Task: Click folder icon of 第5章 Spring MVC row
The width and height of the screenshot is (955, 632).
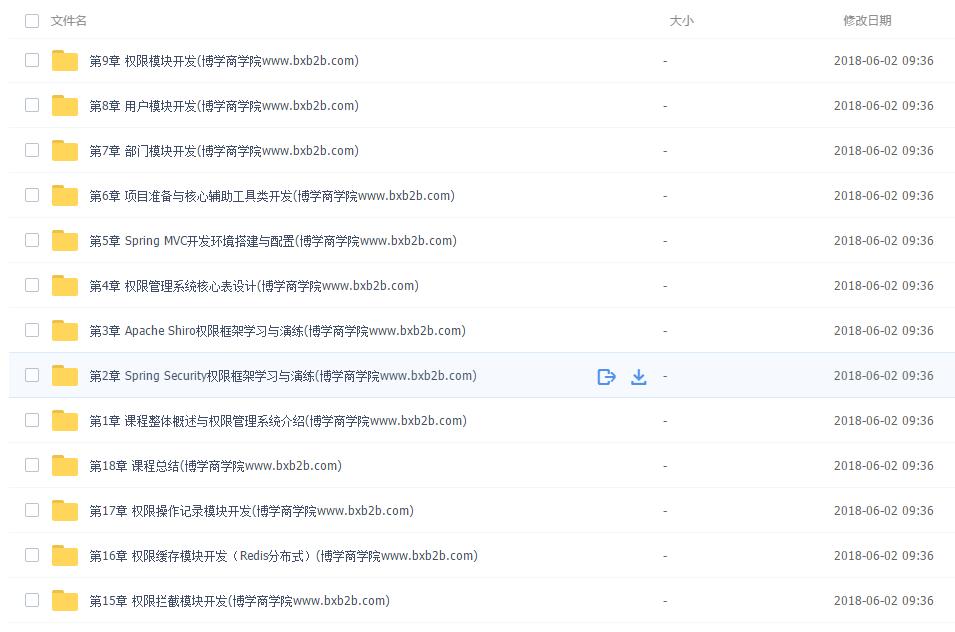Action: [65, 241]
